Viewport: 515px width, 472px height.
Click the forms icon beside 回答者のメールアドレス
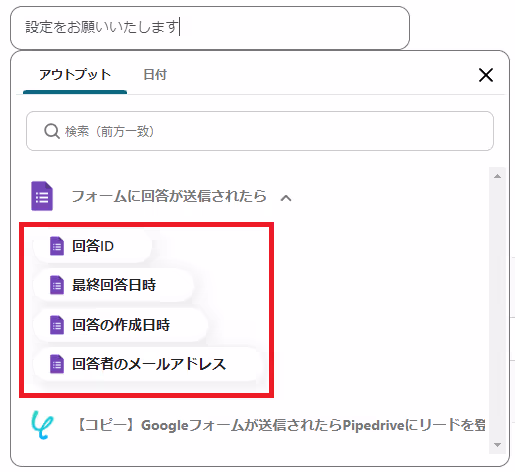pos(57,364)
